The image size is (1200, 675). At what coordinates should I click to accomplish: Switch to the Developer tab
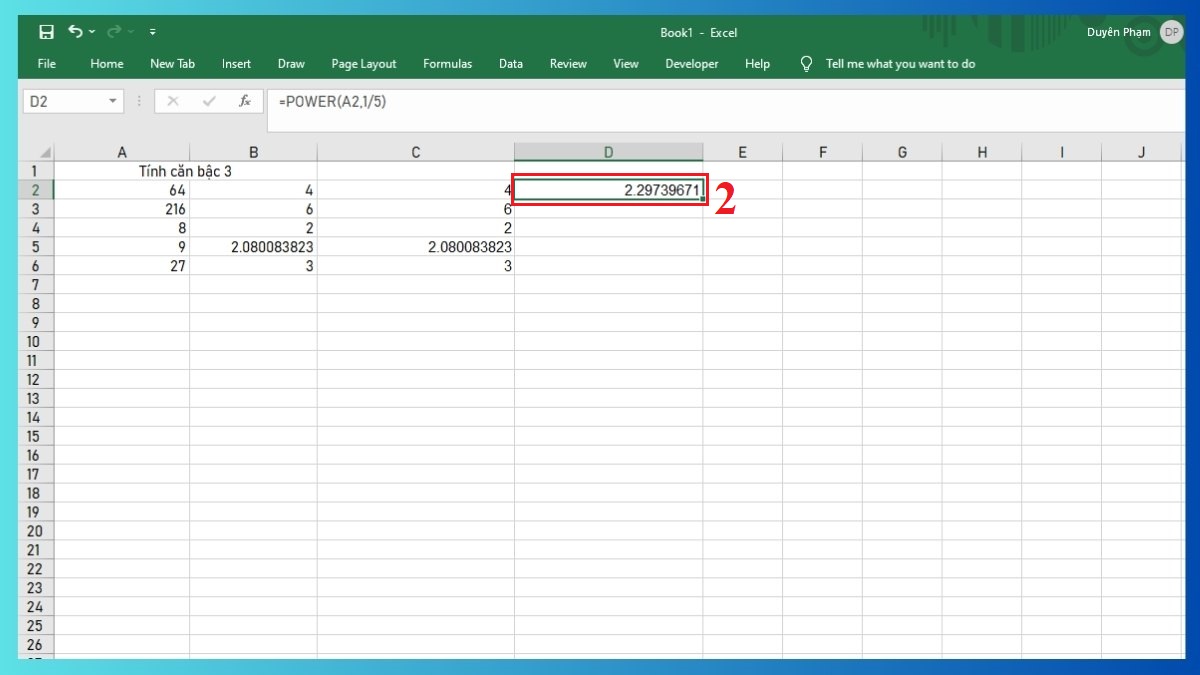[691, 63]
